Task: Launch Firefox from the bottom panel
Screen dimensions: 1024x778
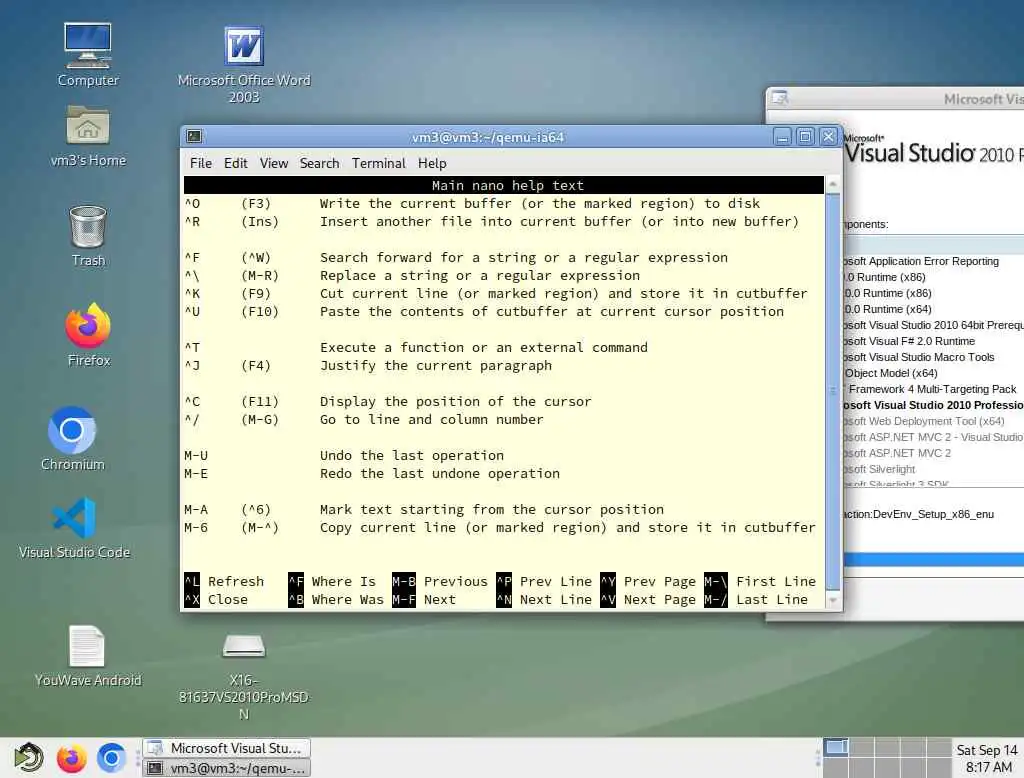Action: click(71, 758)
